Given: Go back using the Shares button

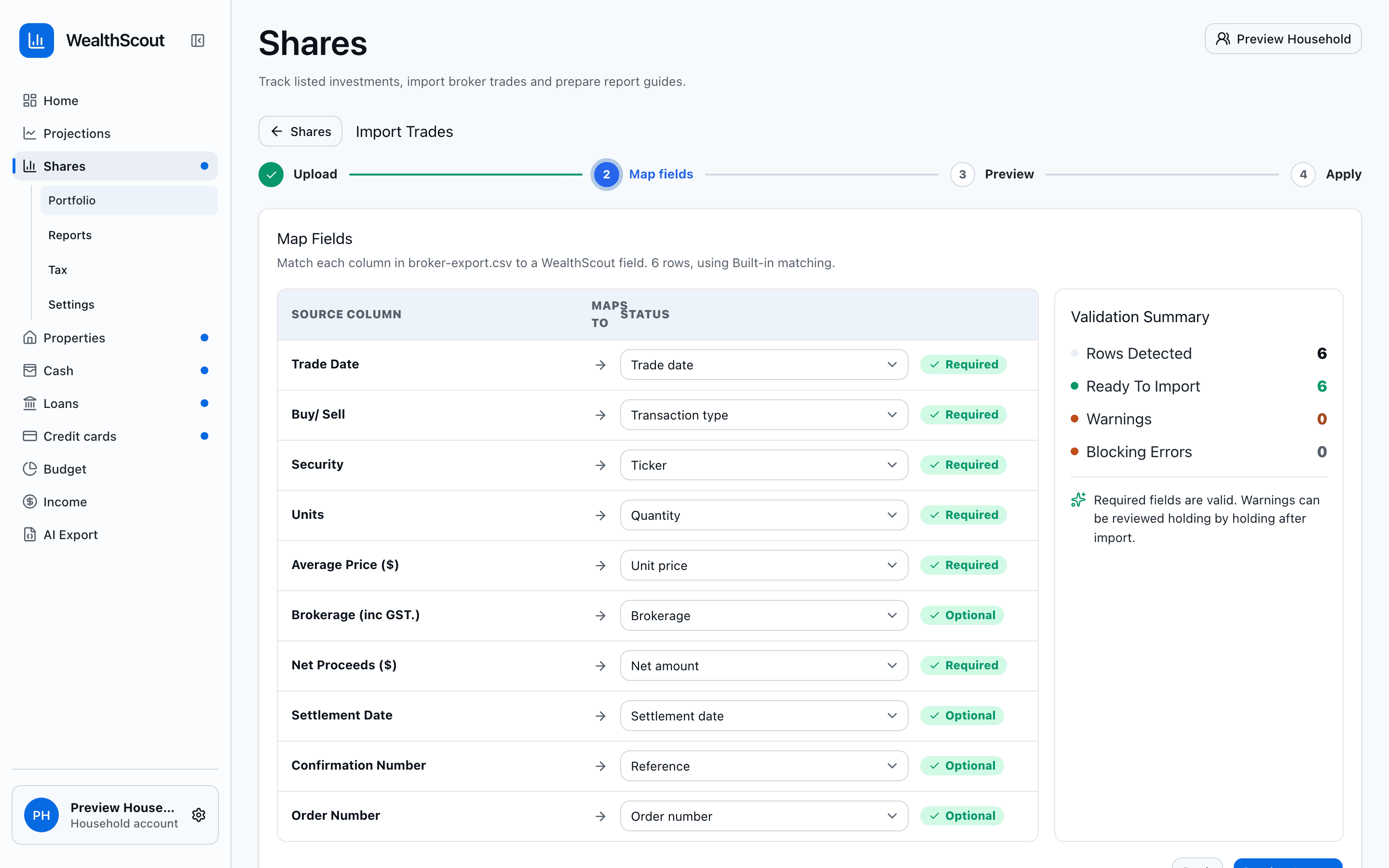Looking at the screenshot, I should [x=300, y=132].
